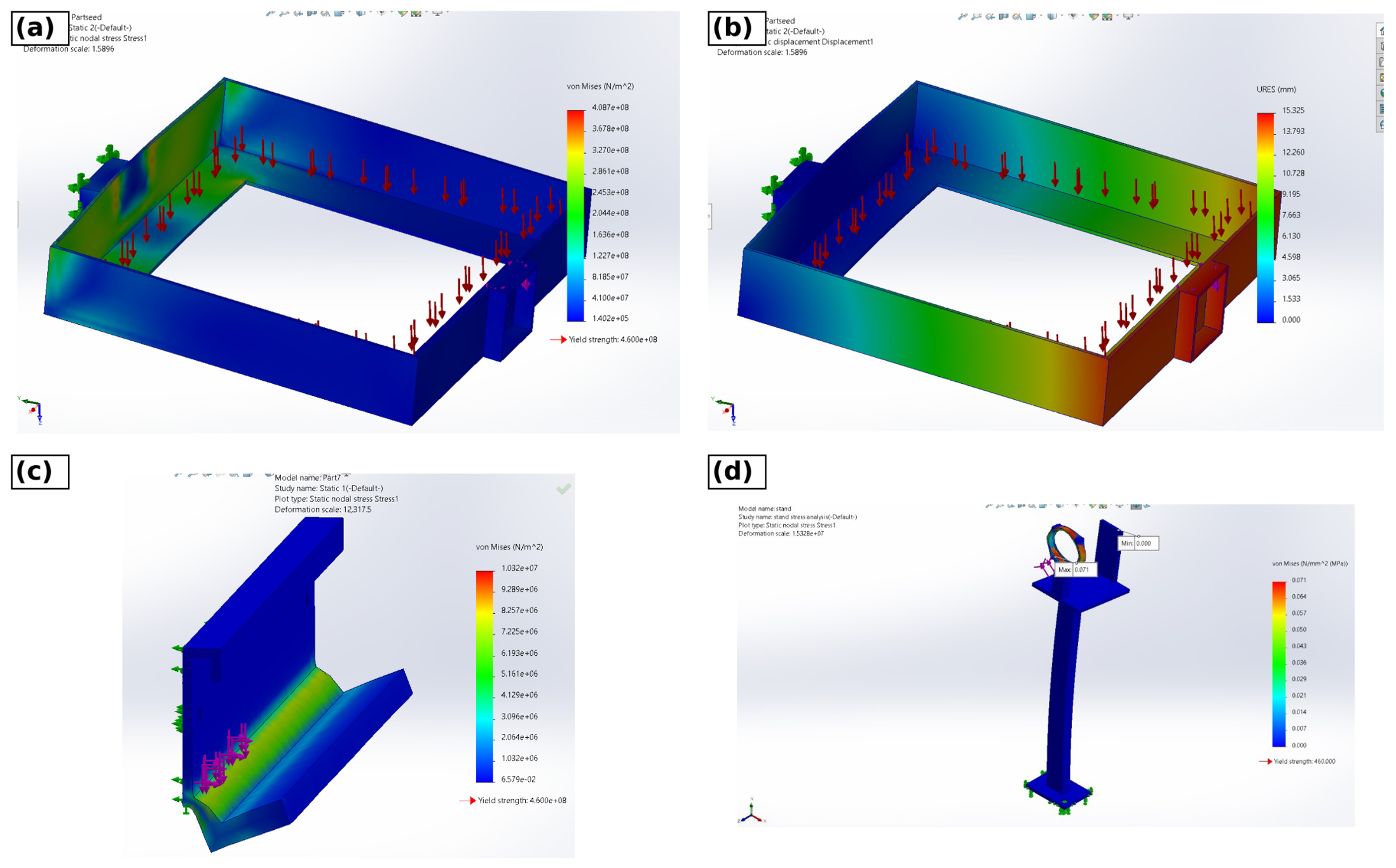Activate Section View icon in panel (b)
1396x868 pixels.
tap(1004, 17)
